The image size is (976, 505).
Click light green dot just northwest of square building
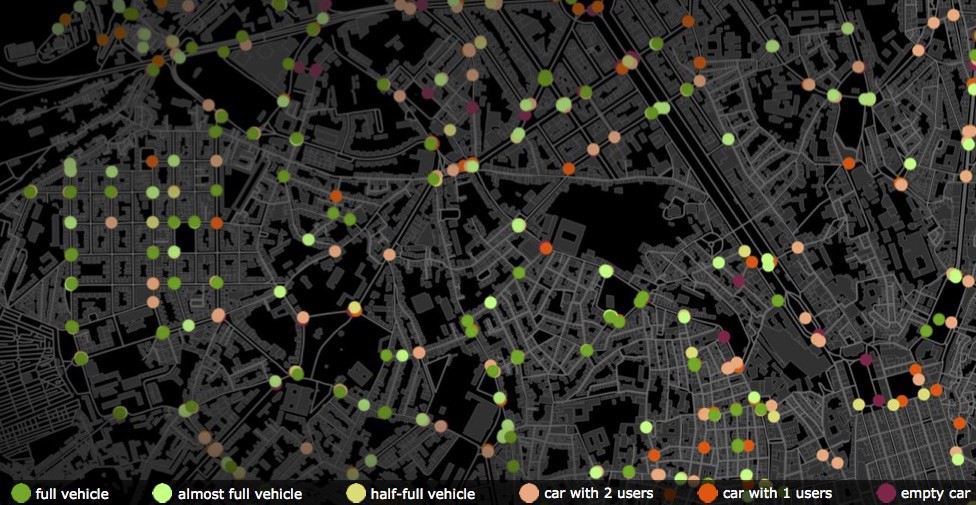coord(518,225)
